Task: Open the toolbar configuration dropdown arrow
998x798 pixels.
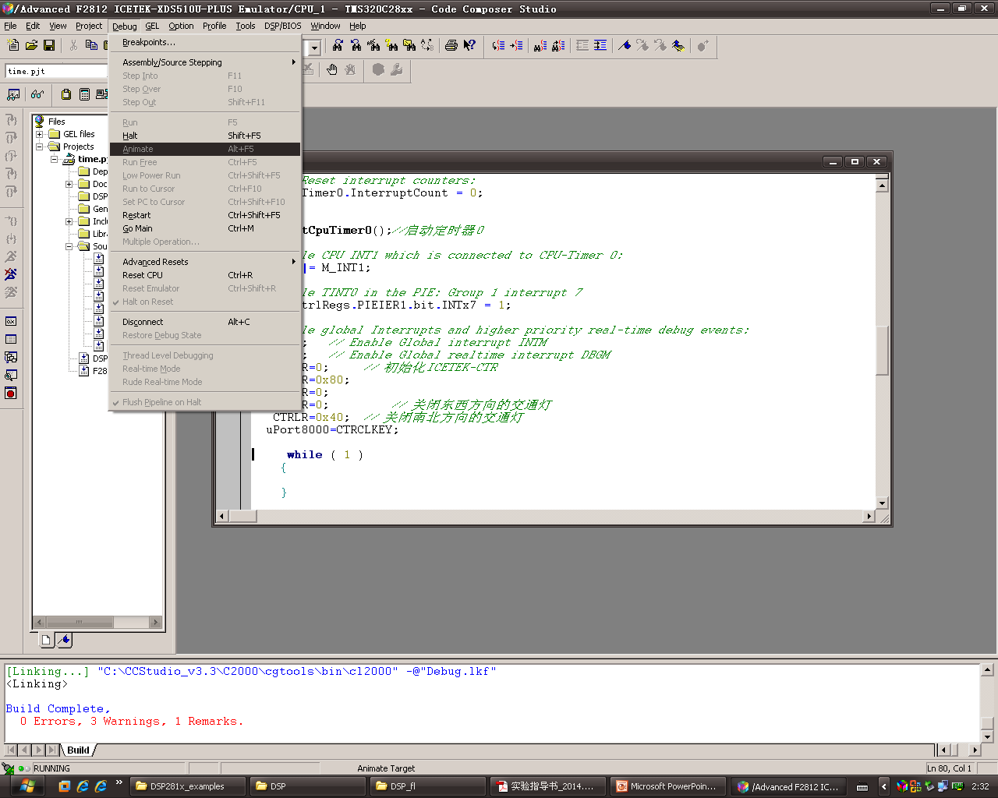Action: click(x=314, y=47)
